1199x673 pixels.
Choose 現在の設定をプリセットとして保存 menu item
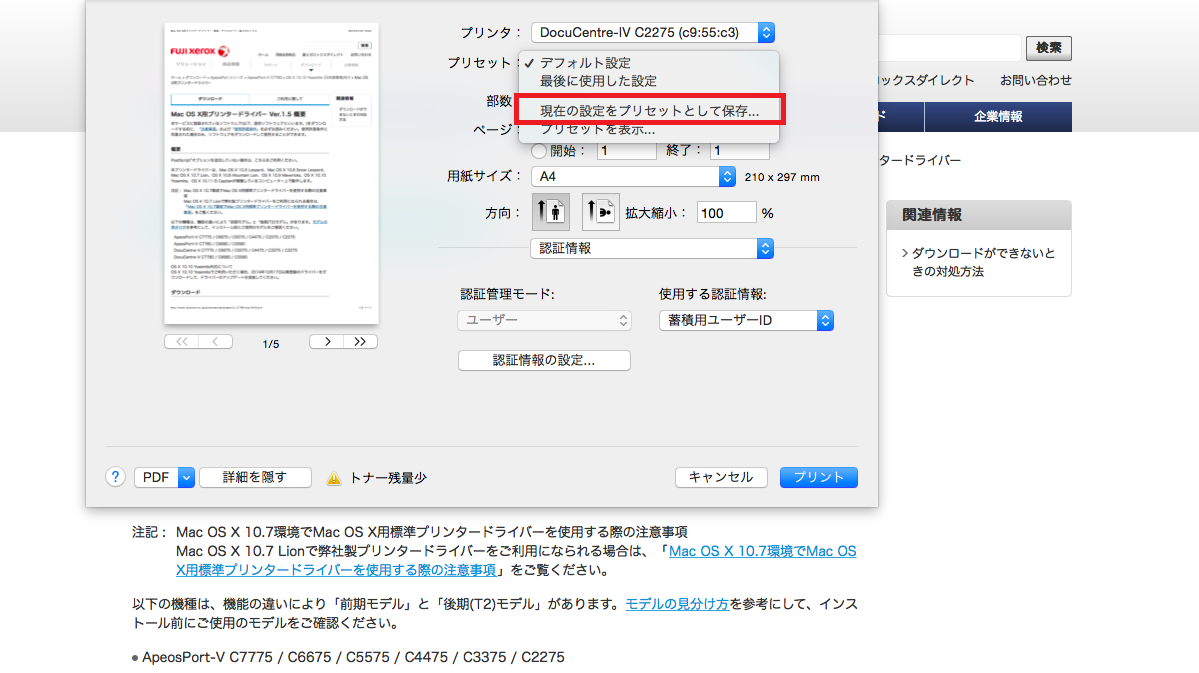tap(649, 111)
